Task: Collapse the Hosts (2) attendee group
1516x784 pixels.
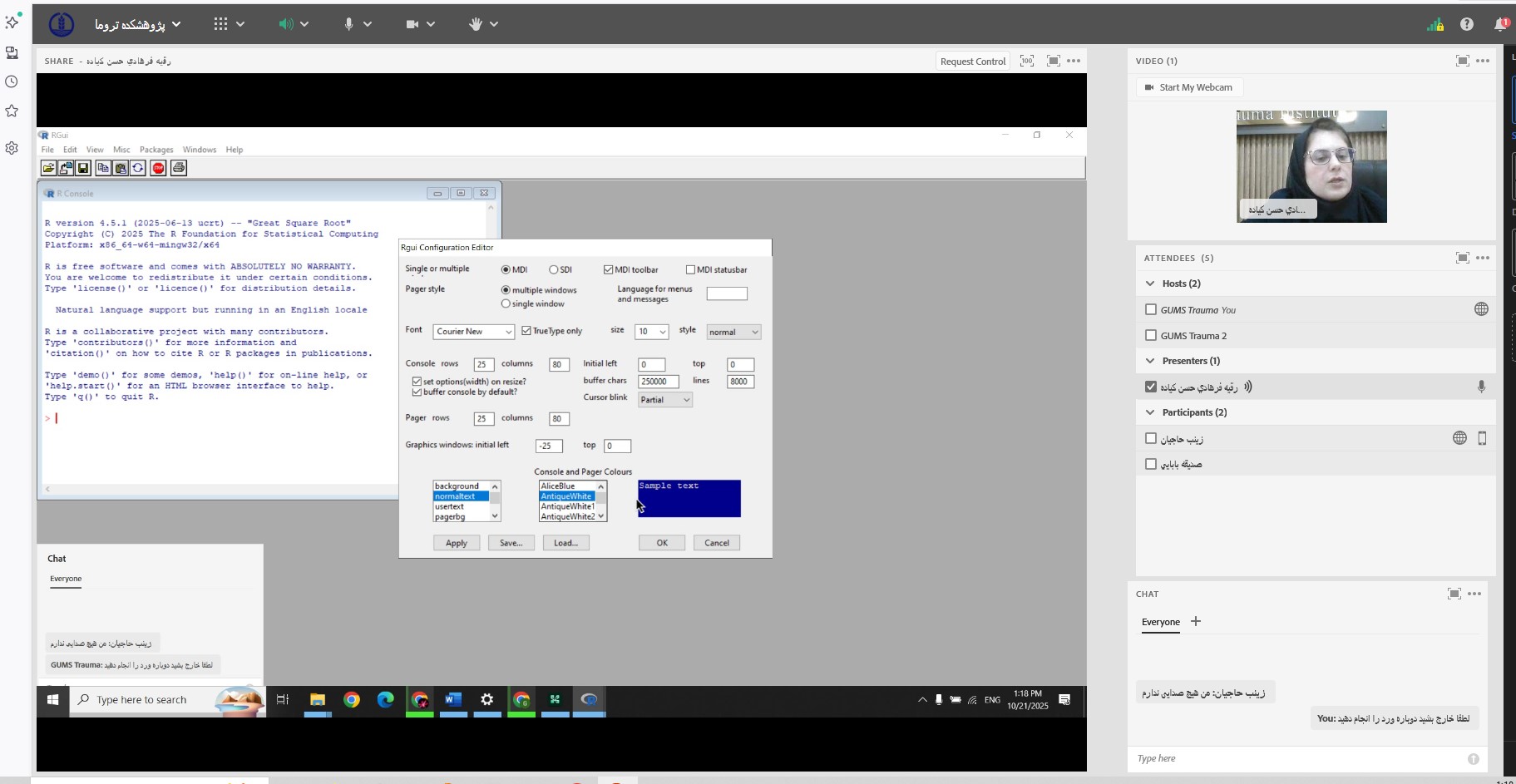Action: (1150, 284)
